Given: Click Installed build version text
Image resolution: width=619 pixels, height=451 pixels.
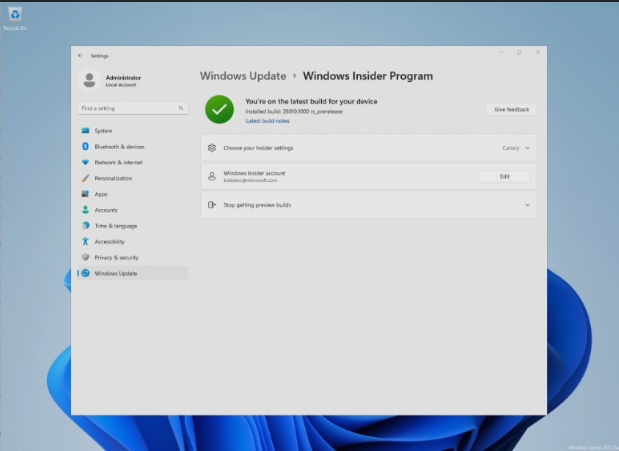Looking at the screenshot, I should [294, 111].
